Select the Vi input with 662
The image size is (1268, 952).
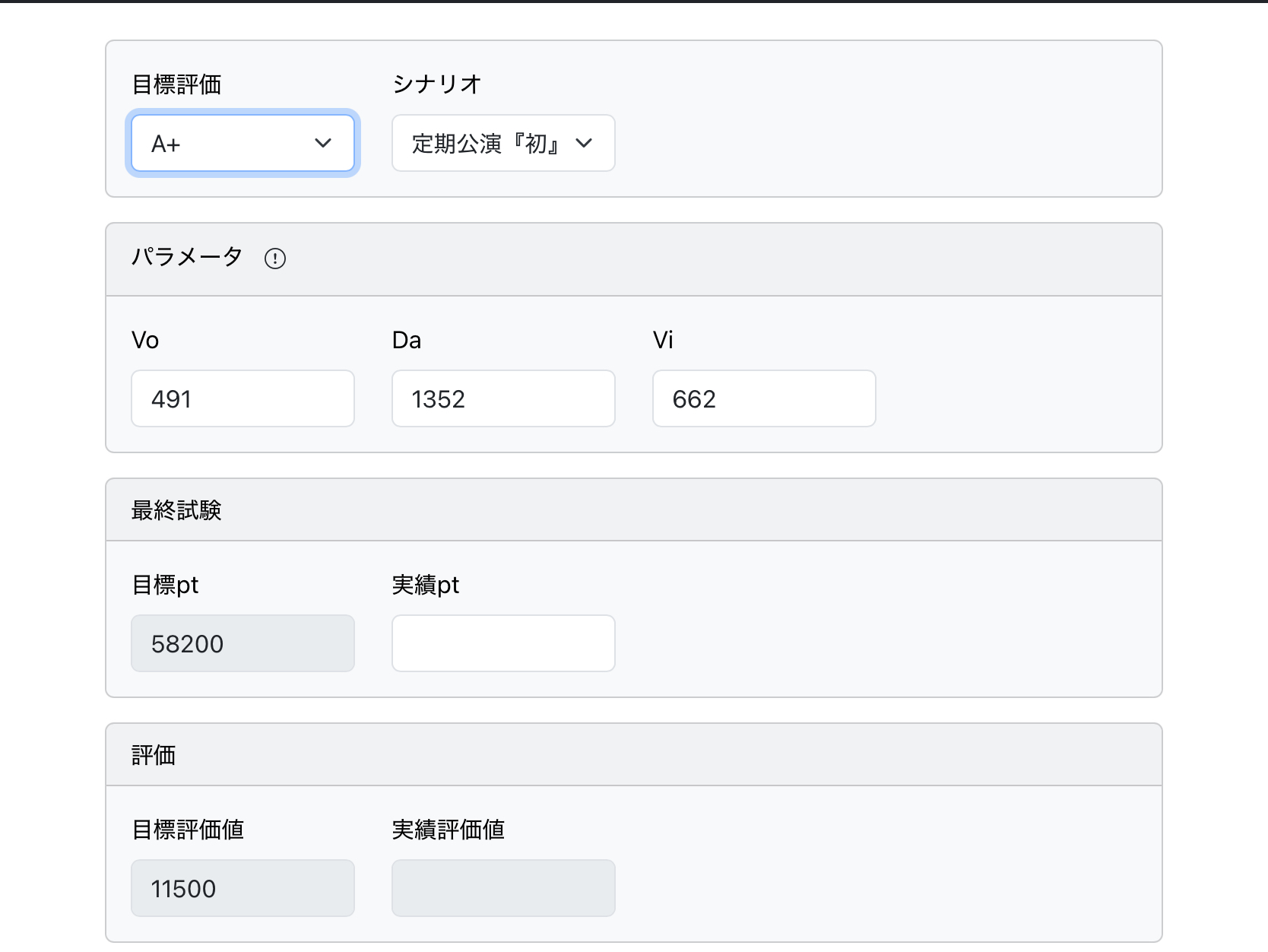(x=764, y=399)
